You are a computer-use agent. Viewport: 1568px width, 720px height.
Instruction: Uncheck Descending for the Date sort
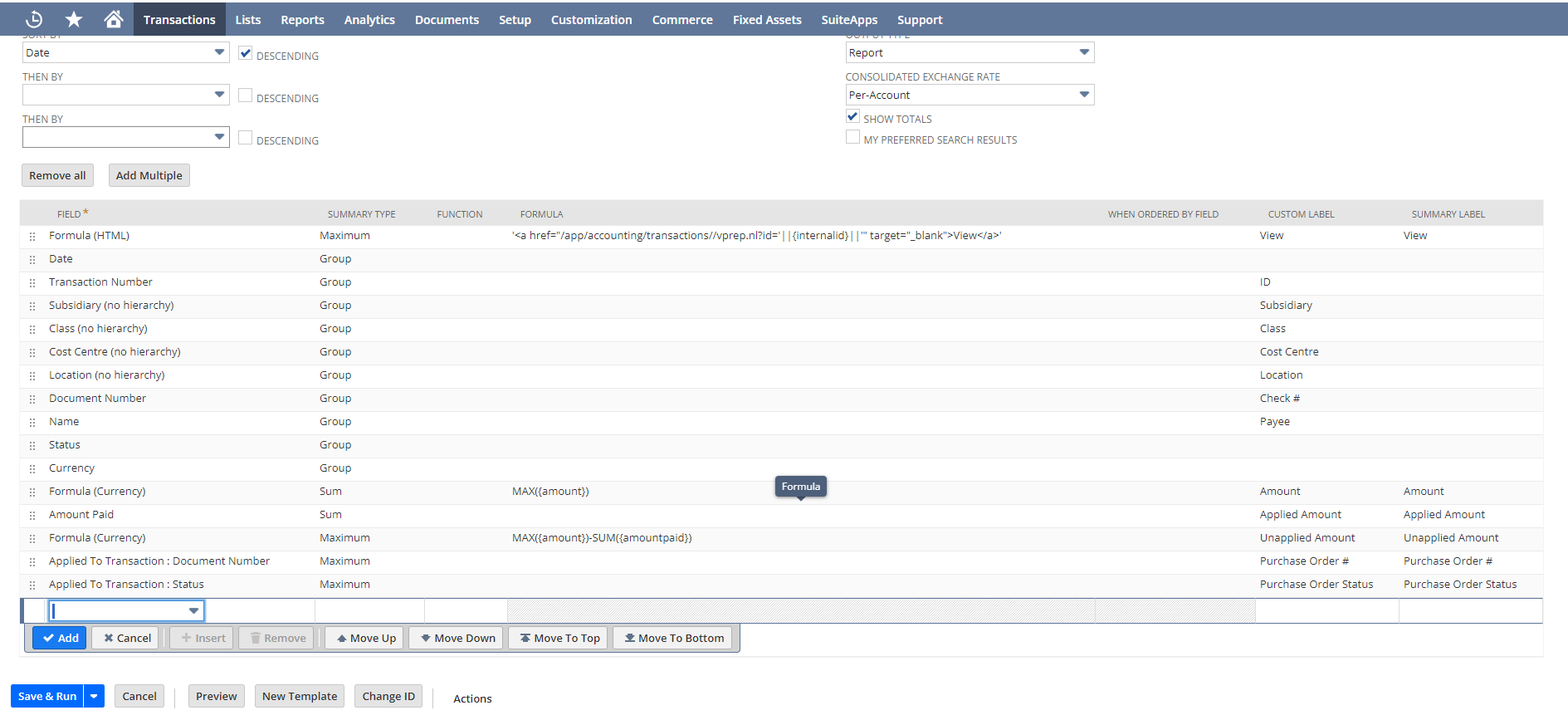coord(245,53)
